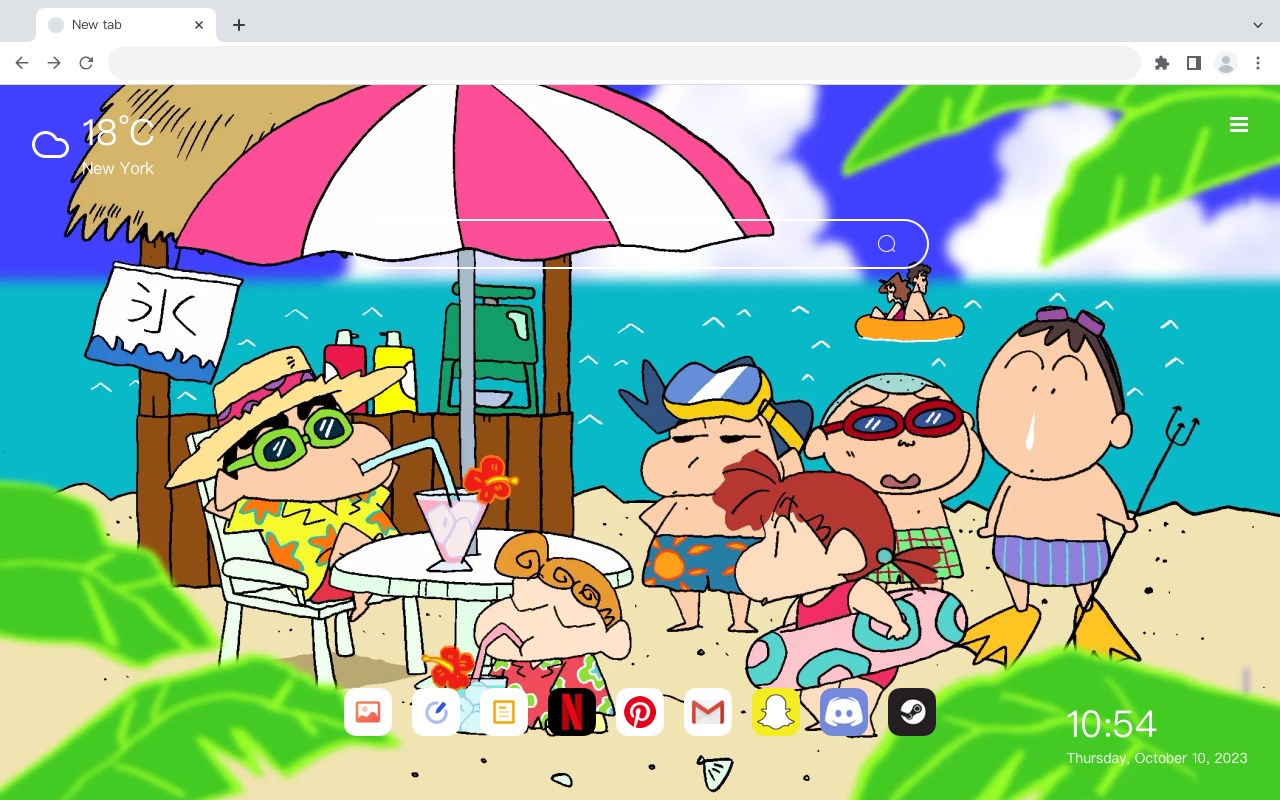Open the photo gallery shortcut icon

368,712
